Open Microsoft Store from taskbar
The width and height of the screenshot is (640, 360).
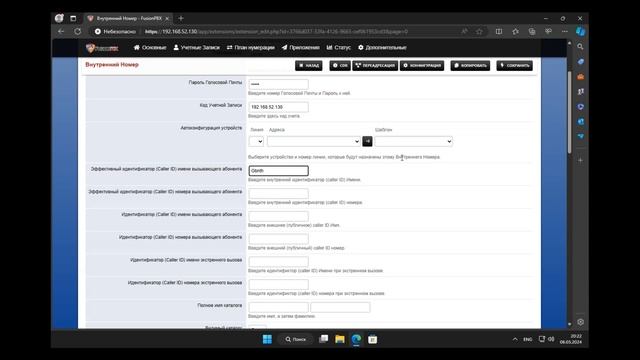pyautogui.click(x=372, y=339)
